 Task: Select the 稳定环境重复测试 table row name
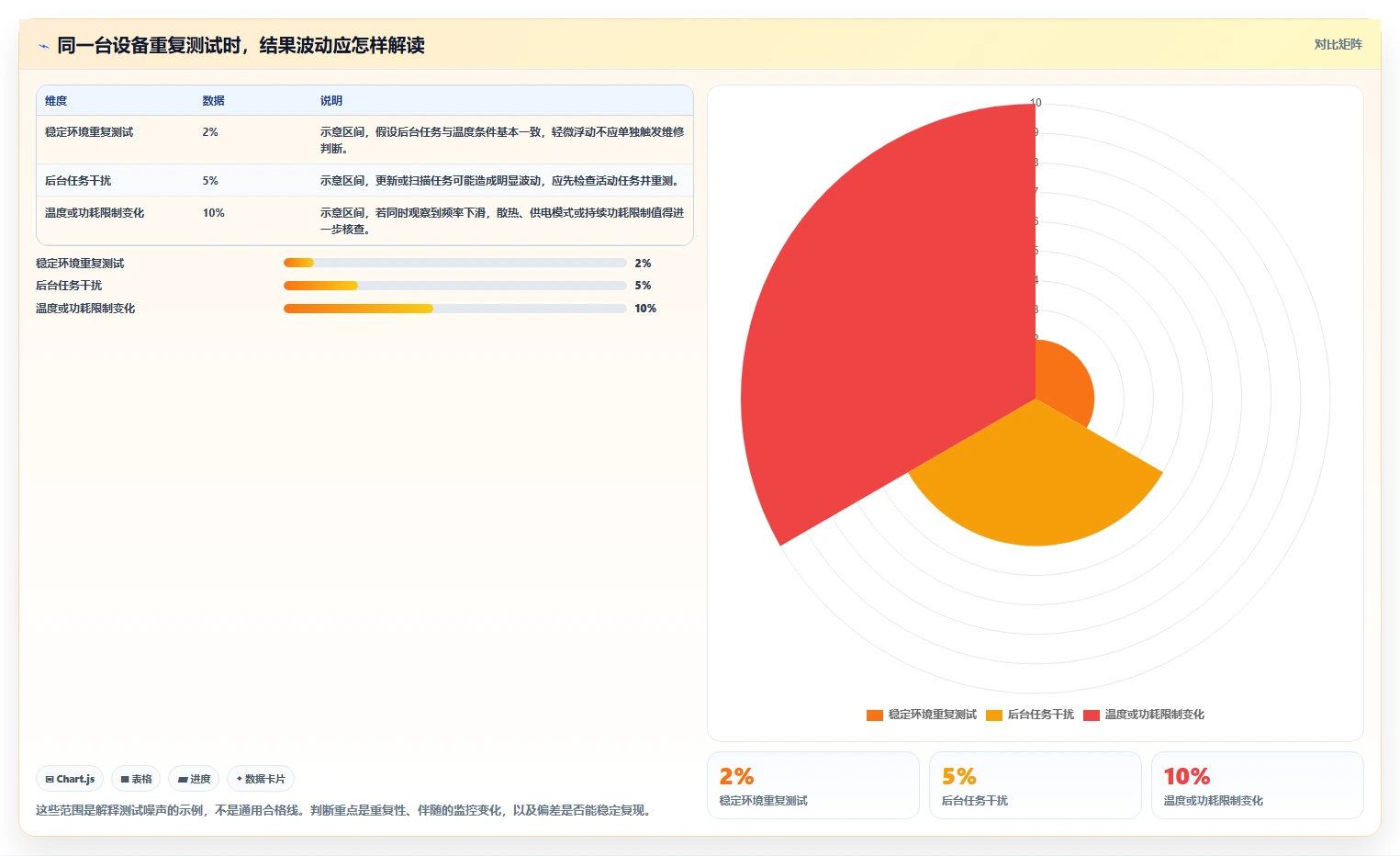coord(89,132)
